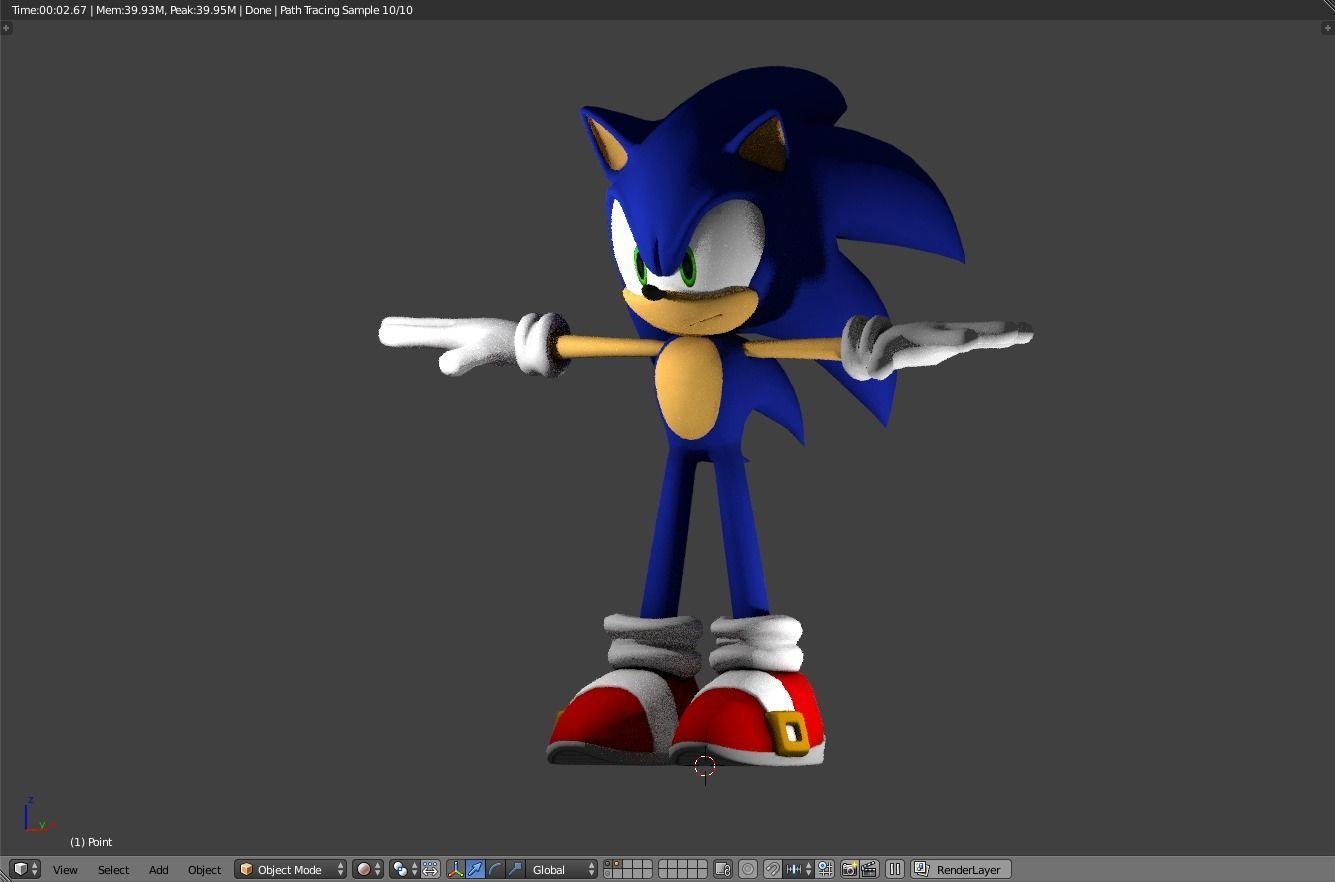
Task: Click the 'Mem:39.93M, Peak:39.95M' memory status
Action: point(166,10)
